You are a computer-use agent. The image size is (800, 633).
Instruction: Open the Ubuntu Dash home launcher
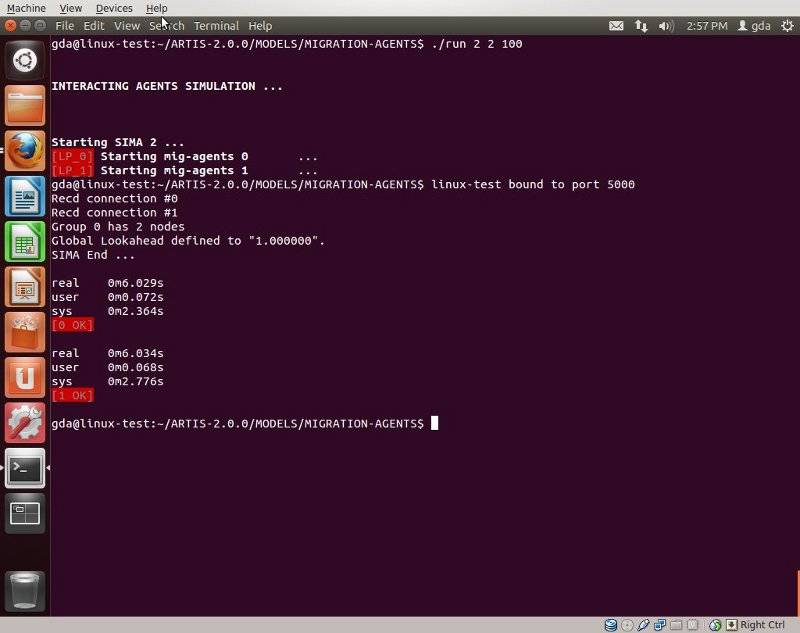tap(25, 61)
